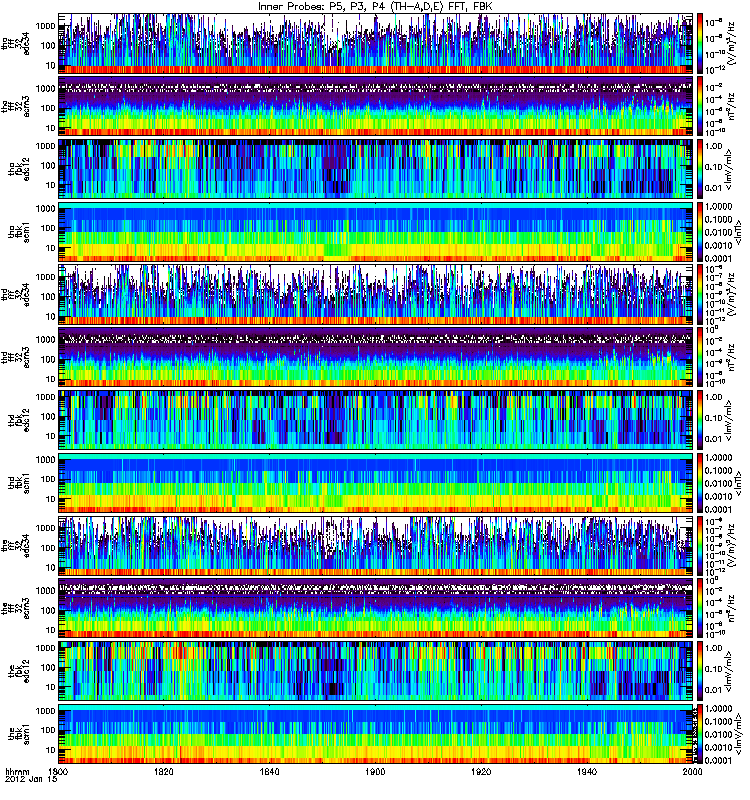This screenshot has height=800, width=750.
Task: Click the "1840" time axis label
Action: [x=269, y=771]
